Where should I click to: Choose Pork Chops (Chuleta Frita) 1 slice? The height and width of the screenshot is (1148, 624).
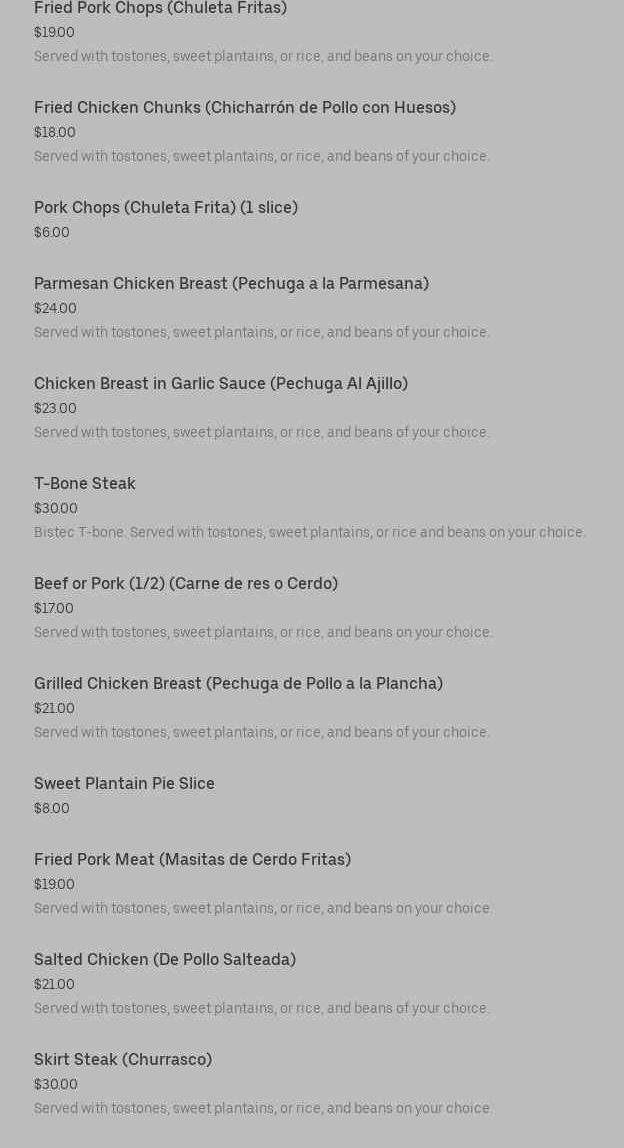166,208
